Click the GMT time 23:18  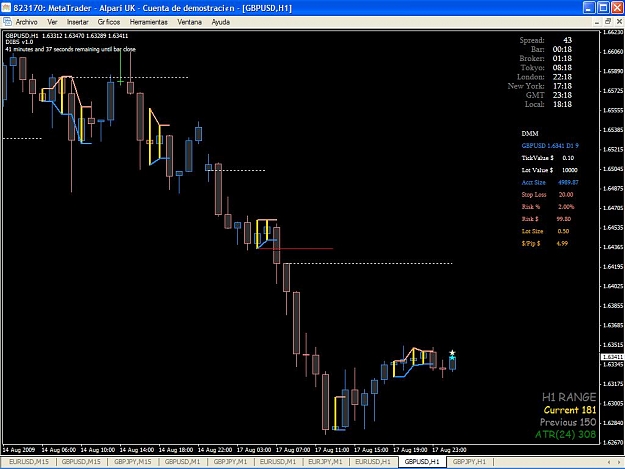click(562, 95)
